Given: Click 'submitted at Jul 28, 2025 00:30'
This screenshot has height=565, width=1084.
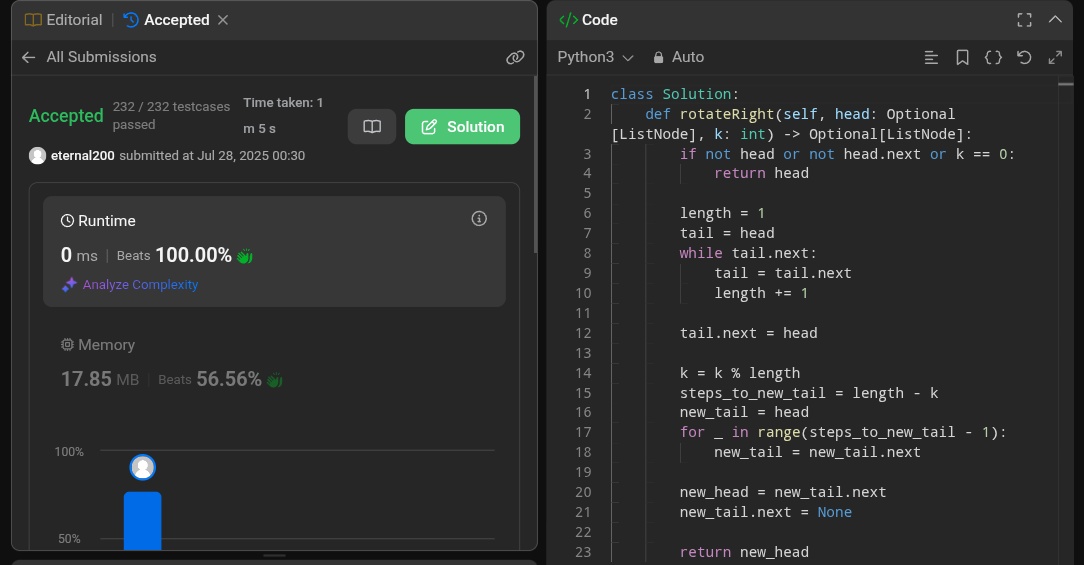Looking at the screenshot, I should pyautogui.click(x=212, y=156).
